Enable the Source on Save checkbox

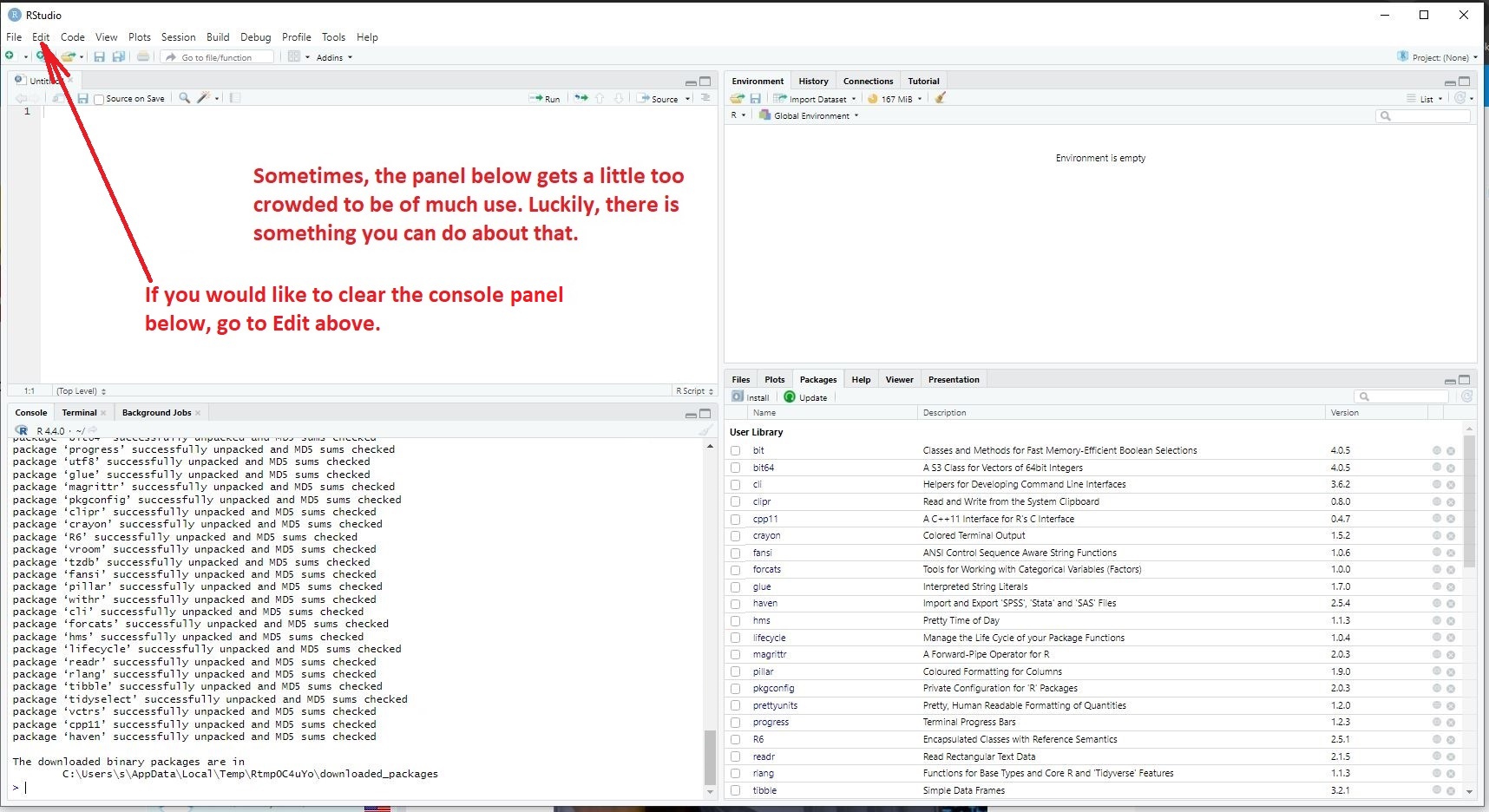click(99, 100)
